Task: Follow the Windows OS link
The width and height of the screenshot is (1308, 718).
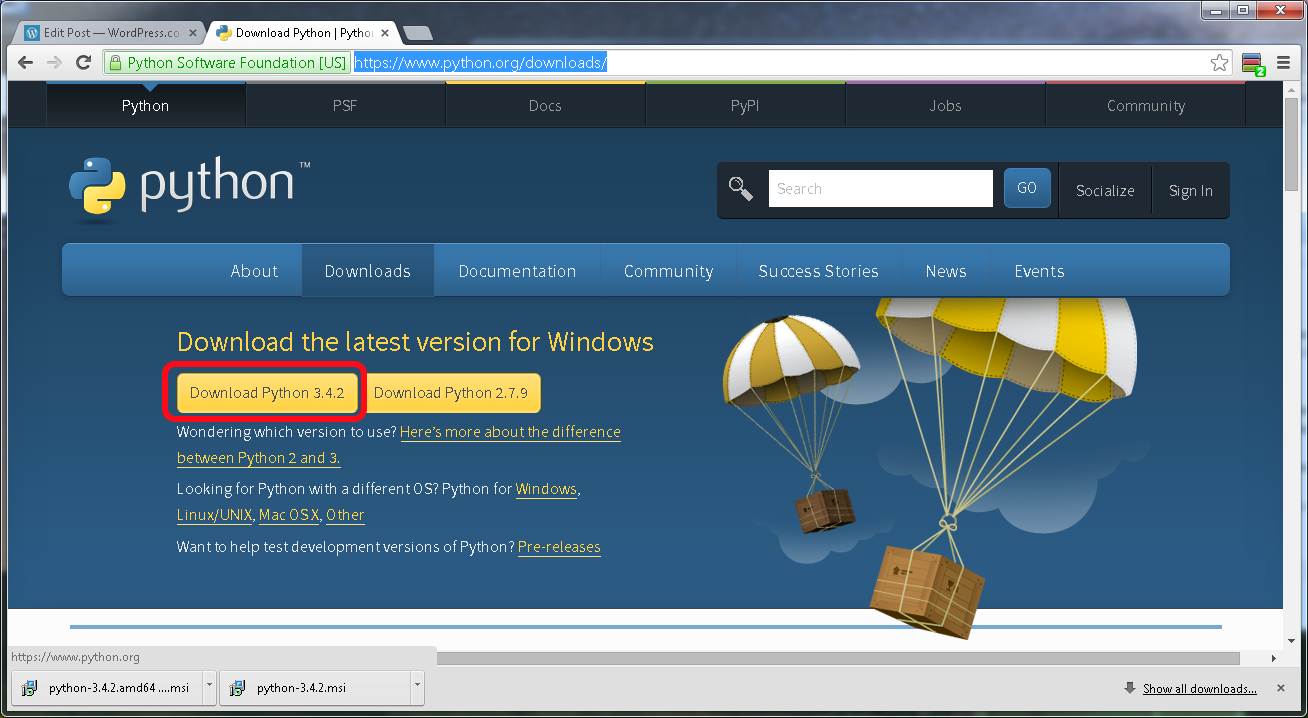Action: pos(546,489)
